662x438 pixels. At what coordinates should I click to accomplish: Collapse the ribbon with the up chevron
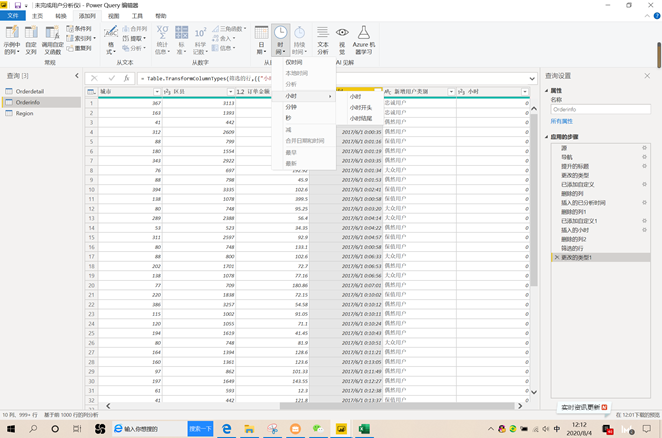pyautogui.click(x=647, y=16)
